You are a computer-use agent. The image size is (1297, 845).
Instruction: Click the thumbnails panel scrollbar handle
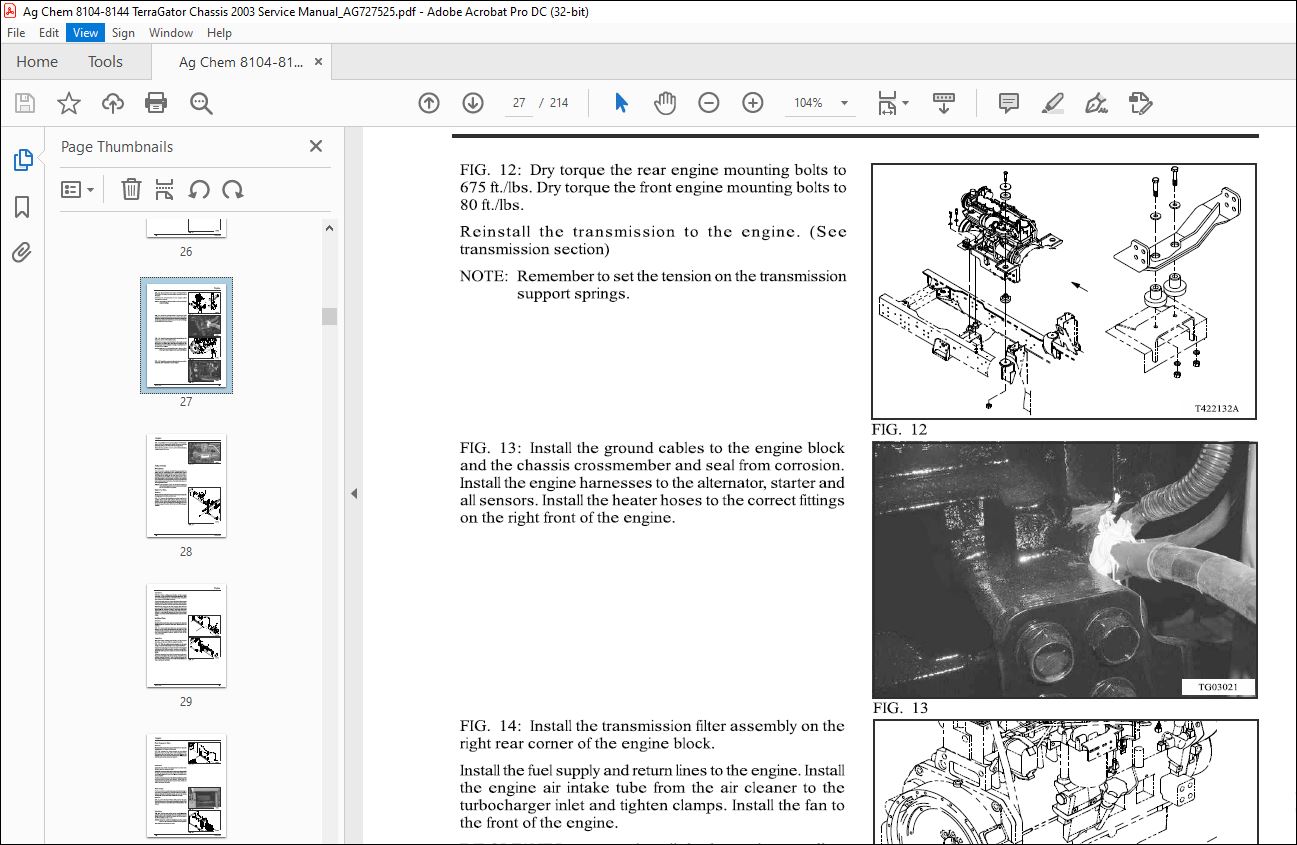(x=329, y=316)
